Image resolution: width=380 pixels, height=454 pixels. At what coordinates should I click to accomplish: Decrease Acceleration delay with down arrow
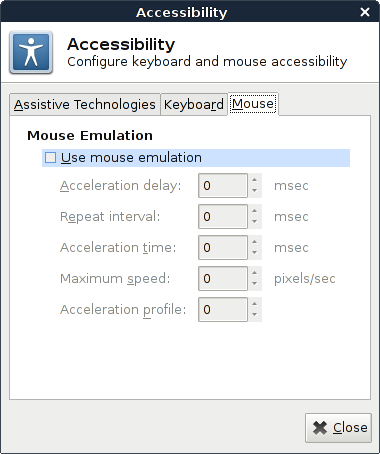point(255,191)
